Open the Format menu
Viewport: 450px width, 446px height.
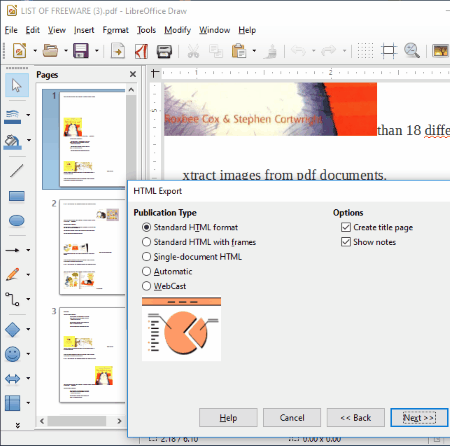(115, 30)
